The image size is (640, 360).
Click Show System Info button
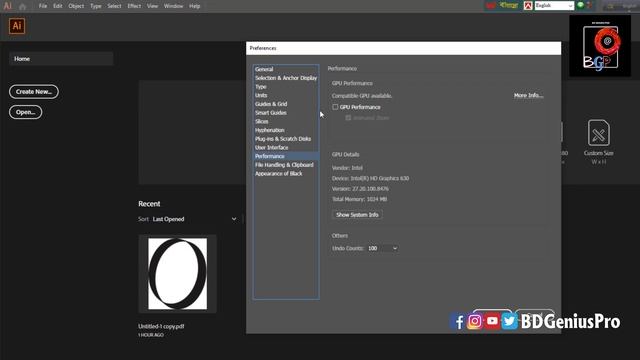click(357, 215)
